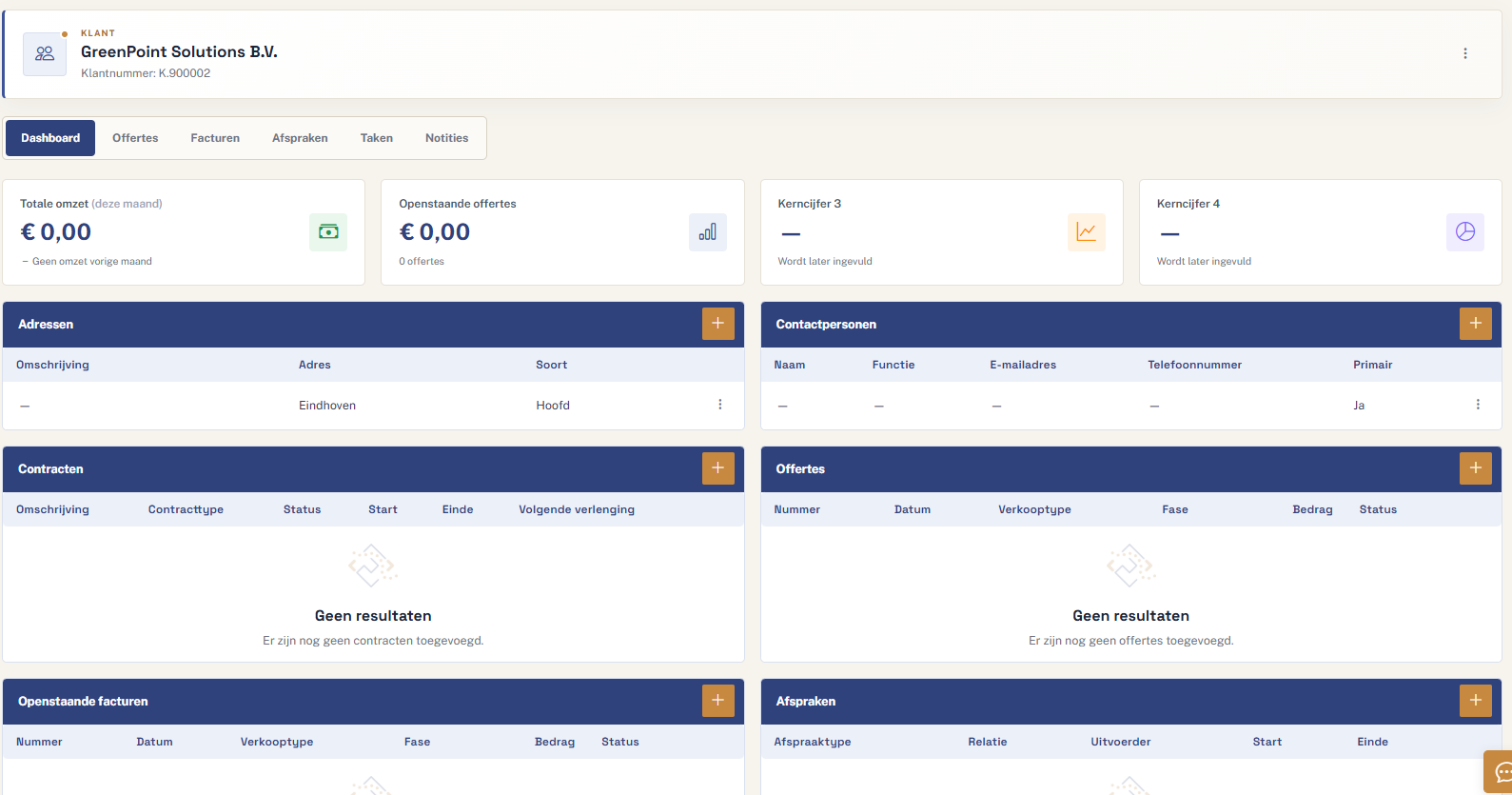Open the Offertes tab
This screenshot has height=795, width=1512.
[135, 138]
